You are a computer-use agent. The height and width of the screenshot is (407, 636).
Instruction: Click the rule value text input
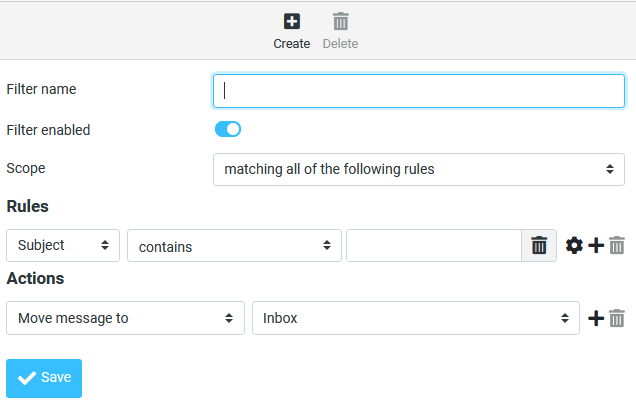434,245
